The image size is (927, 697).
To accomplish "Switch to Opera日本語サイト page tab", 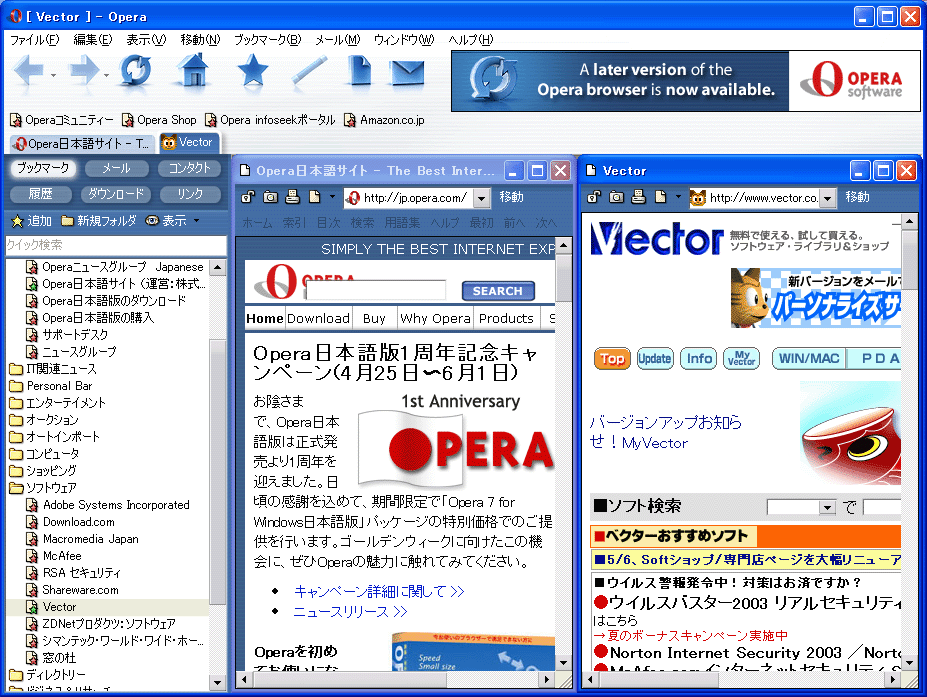I will click(x=82, y=144).
